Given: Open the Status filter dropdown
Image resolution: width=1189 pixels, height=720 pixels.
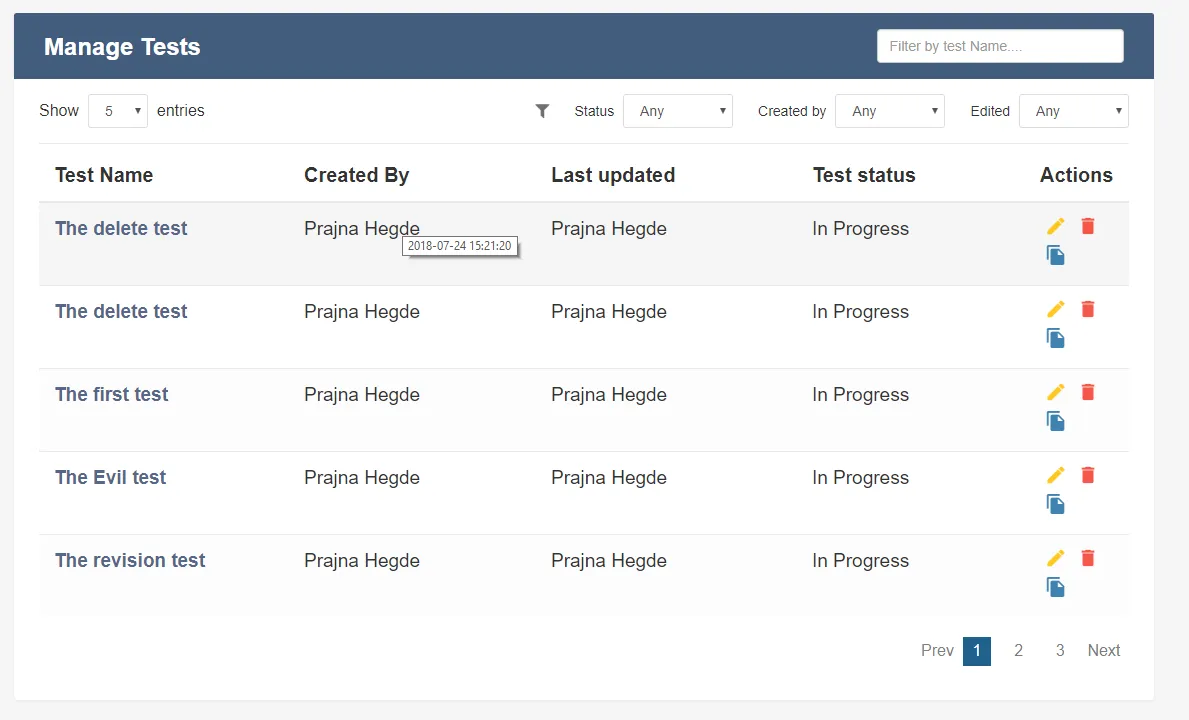Looking at the screenshot, I should pyautogui.click(x=678, y=111).
